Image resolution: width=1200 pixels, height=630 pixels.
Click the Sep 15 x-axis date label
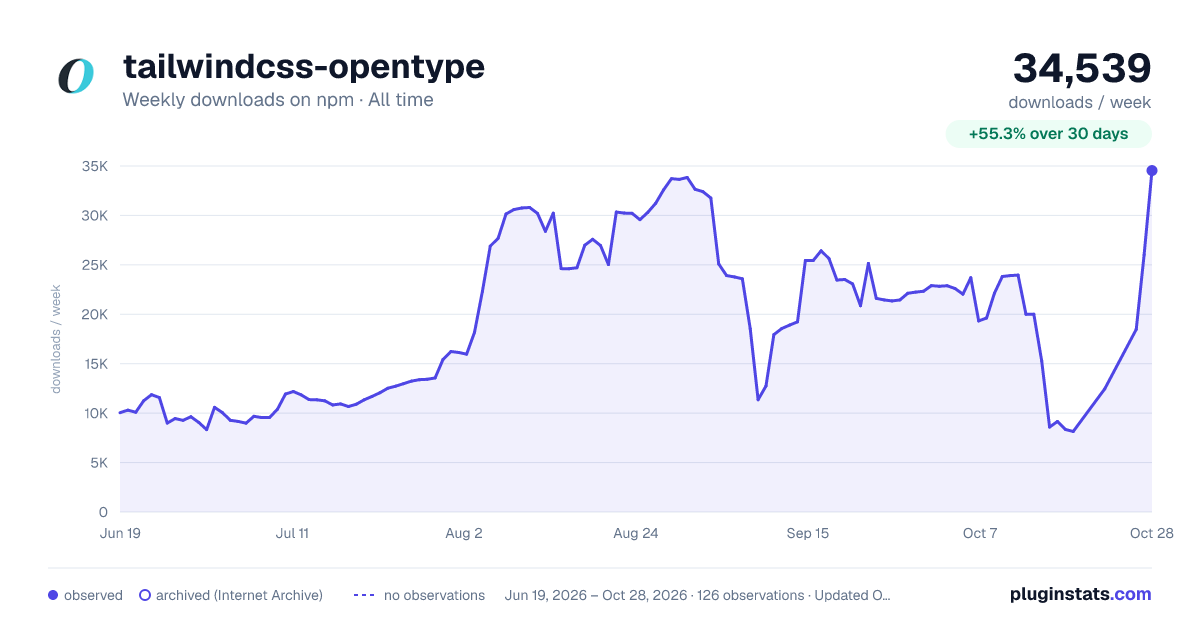tap(808, 534)
